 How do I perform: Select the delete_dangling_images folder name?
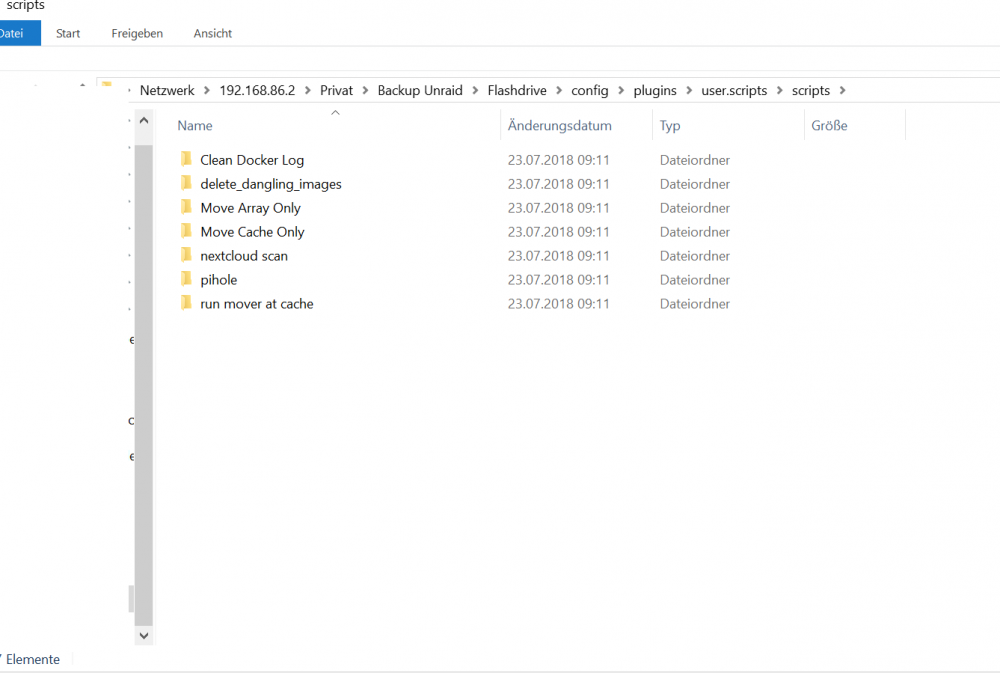(x=271, y=184)
